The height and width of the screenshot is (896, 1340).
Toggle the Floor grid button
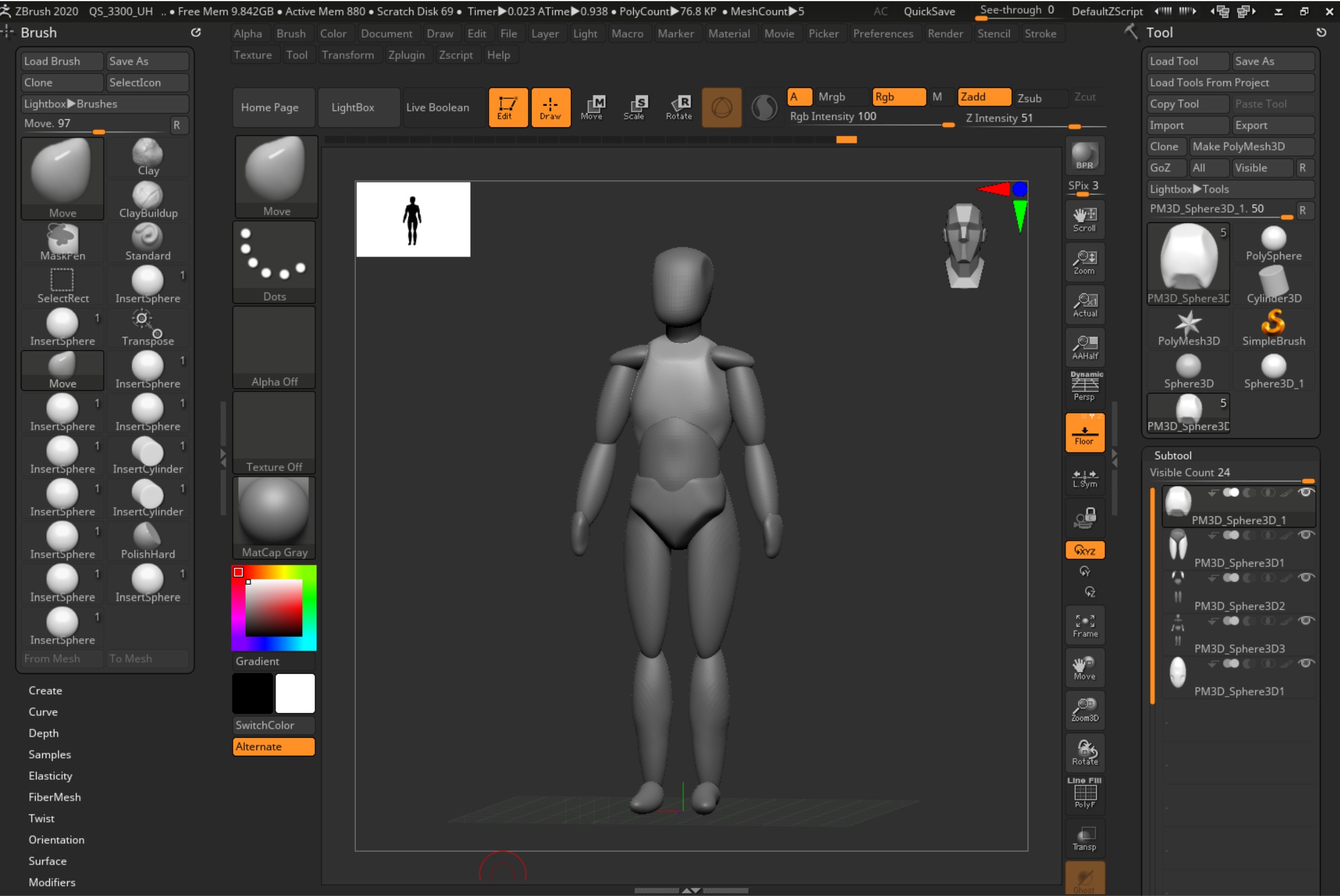pos(1084,433)
